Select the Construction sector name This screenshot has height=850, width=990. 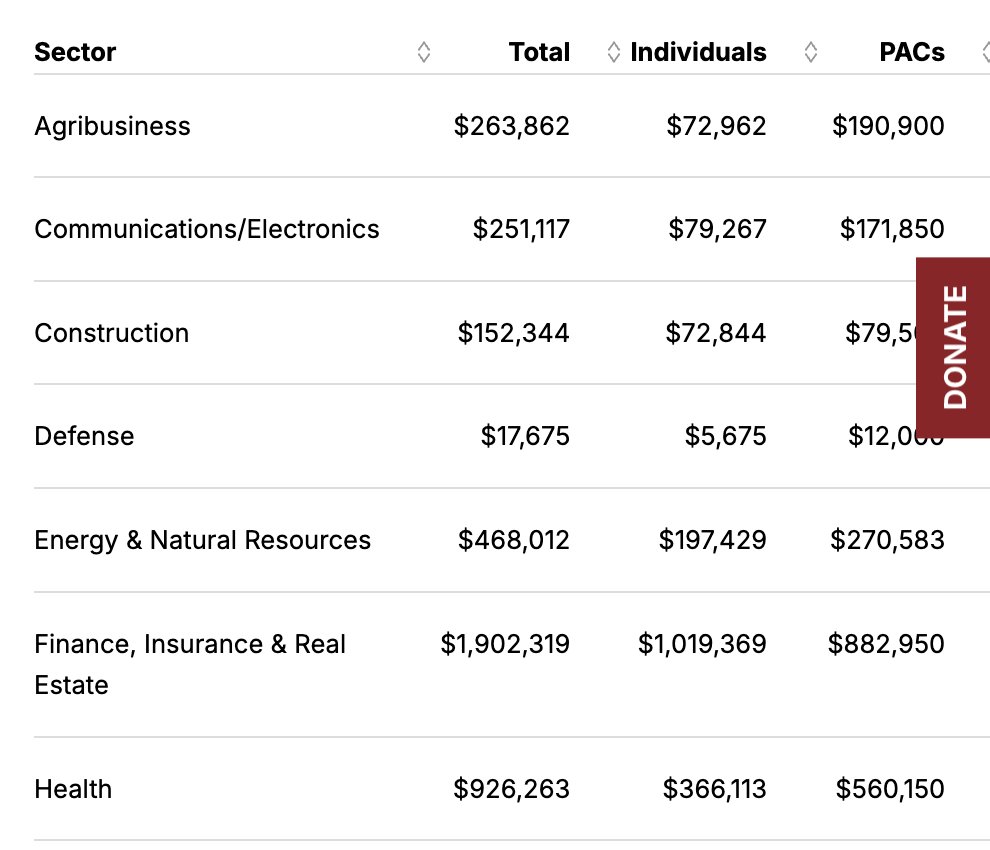111,333
